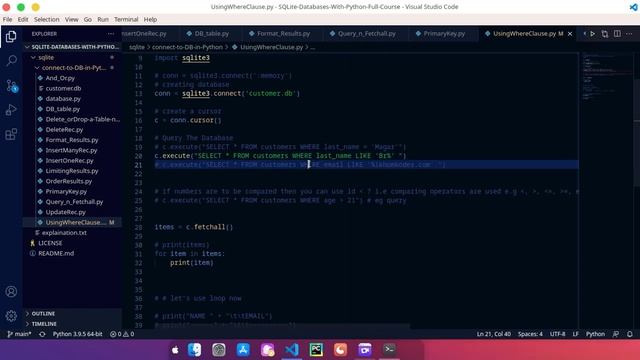The width and height of the screenshot is (640, 360).
Task: Click the open changes icon in editor toolbar
Action: click(604, 34)
